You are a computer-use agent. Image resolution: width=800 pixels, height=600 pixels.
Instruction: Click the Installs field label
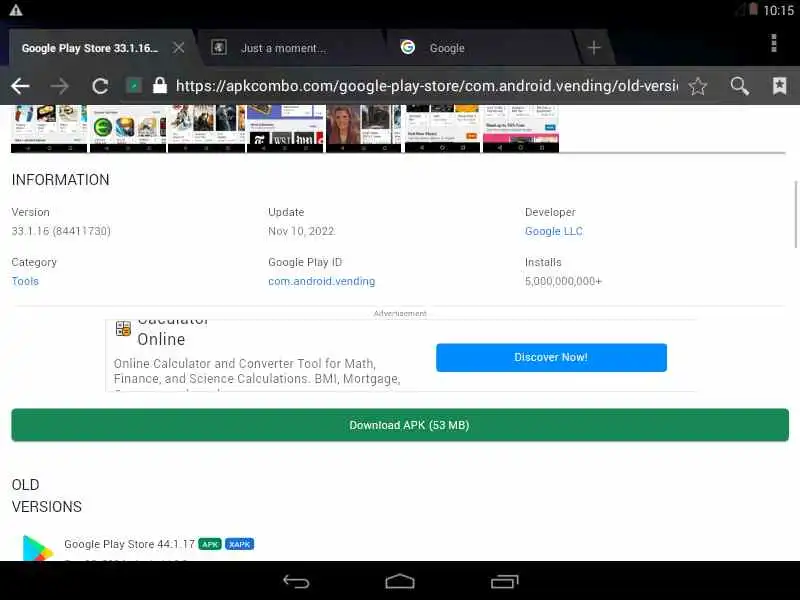(x=543, y=262)
